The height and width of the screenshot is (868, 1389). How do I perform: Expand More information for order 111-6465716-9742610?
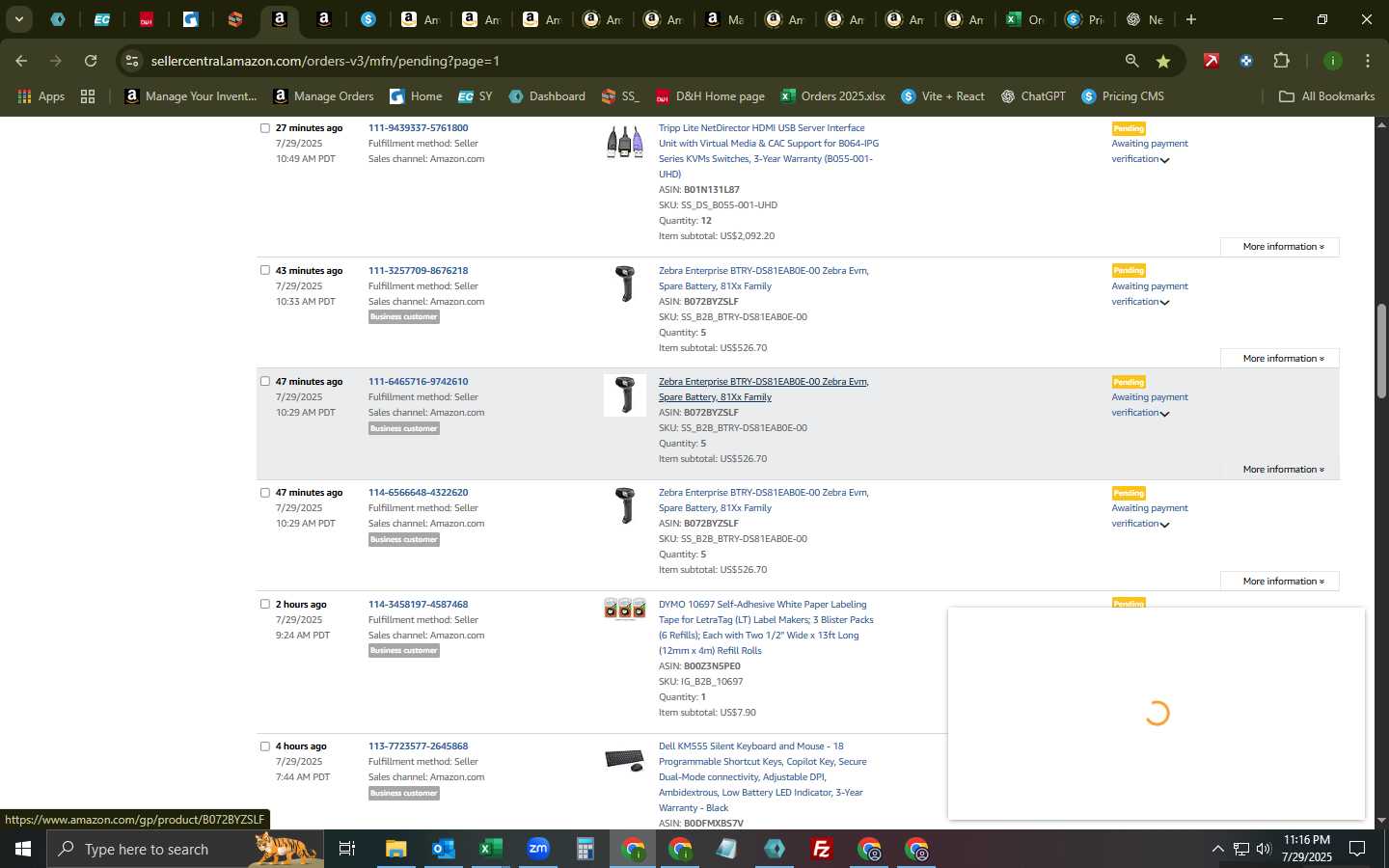coord(1279,470)
